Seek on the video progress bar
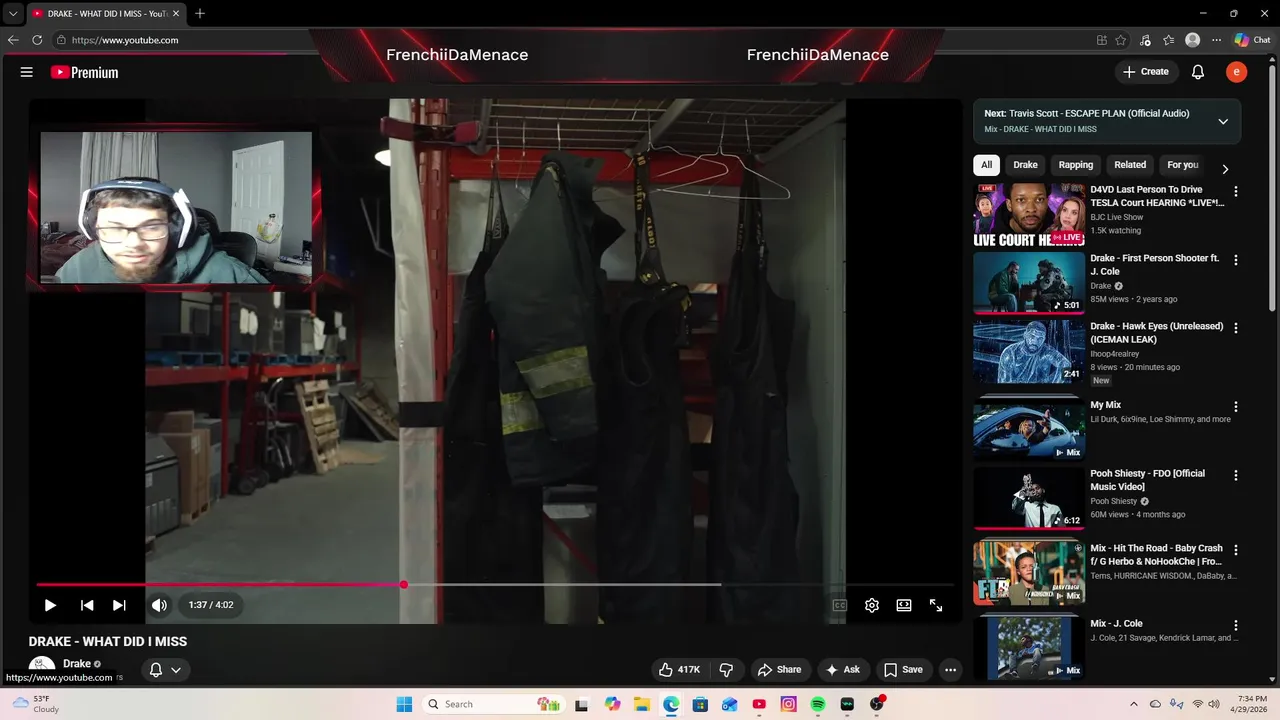 click(x=496, y=584)
